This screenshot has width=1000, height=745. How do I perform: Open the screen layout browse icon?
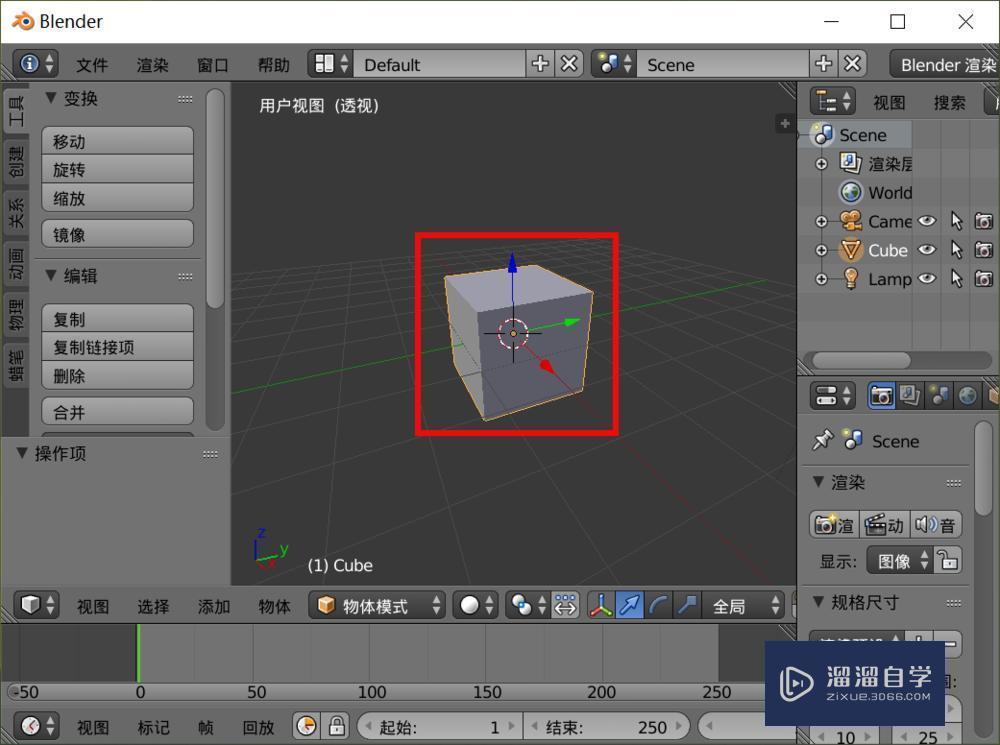point(330,64)
